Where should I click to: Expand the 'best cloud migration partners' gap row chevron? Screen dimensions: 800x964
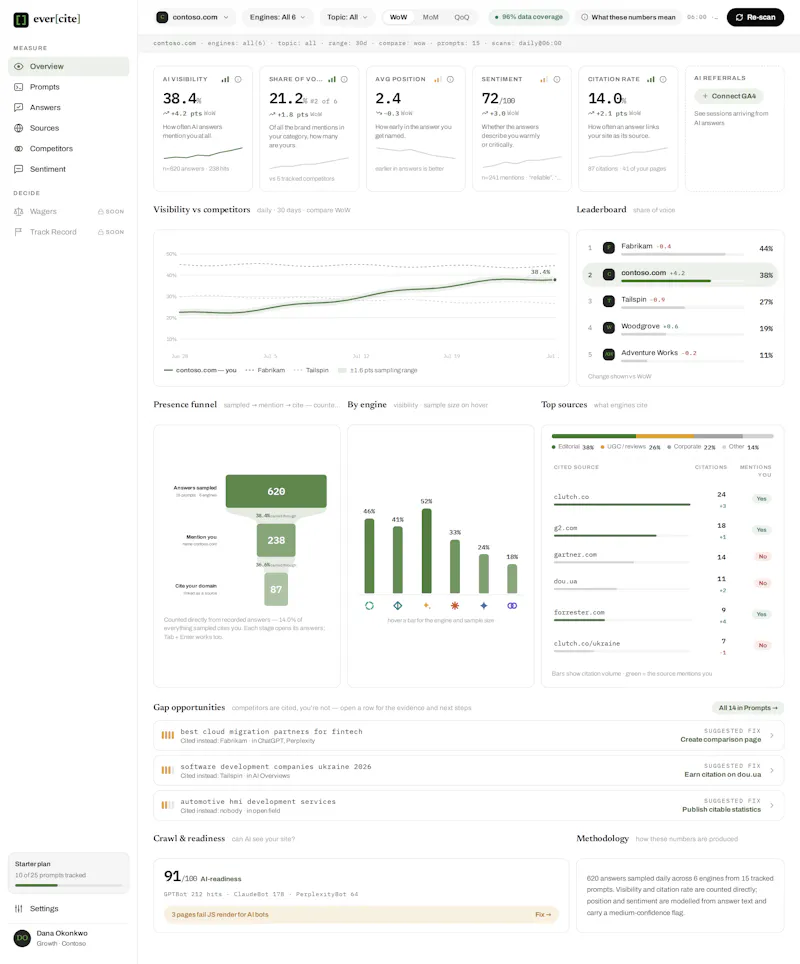click(x=772, y=735)
